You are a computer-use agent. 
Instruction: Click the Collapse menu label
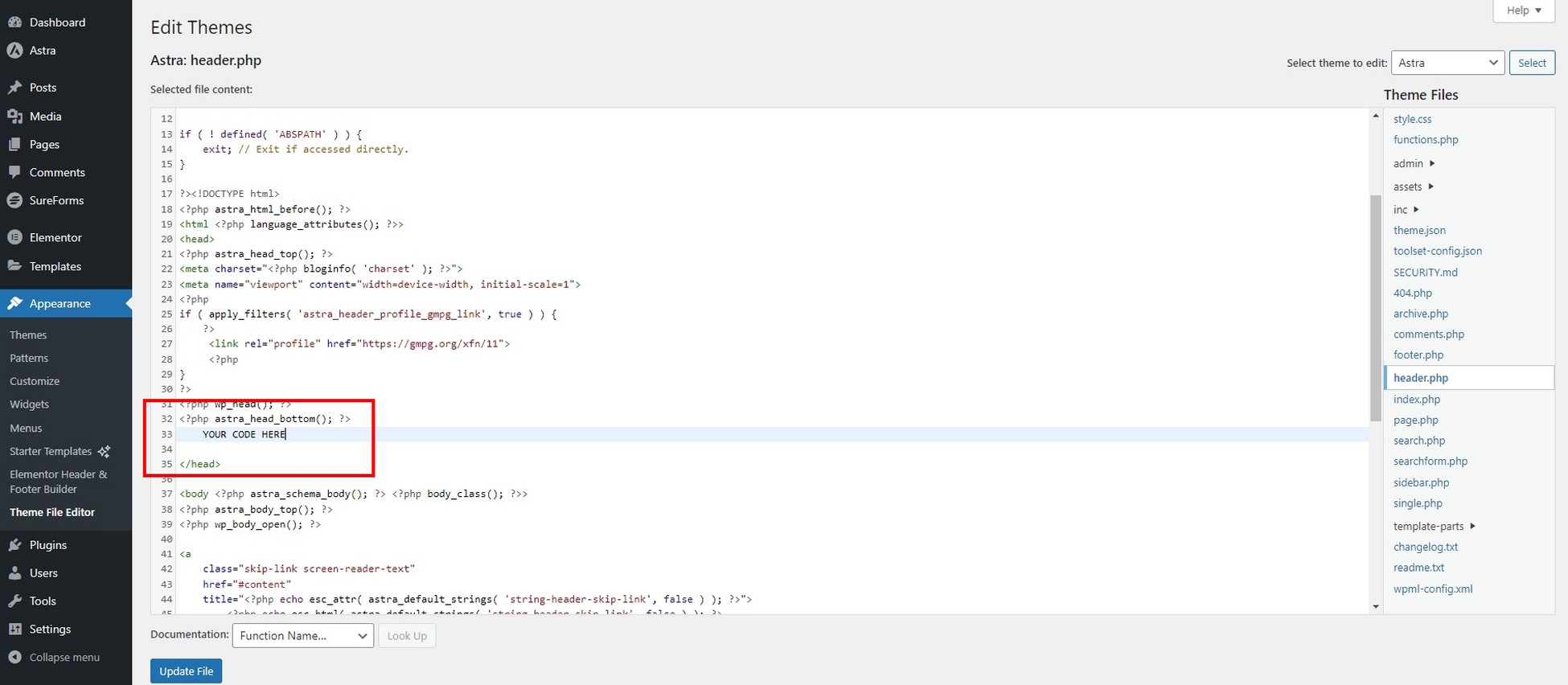(x=64, y=658)
